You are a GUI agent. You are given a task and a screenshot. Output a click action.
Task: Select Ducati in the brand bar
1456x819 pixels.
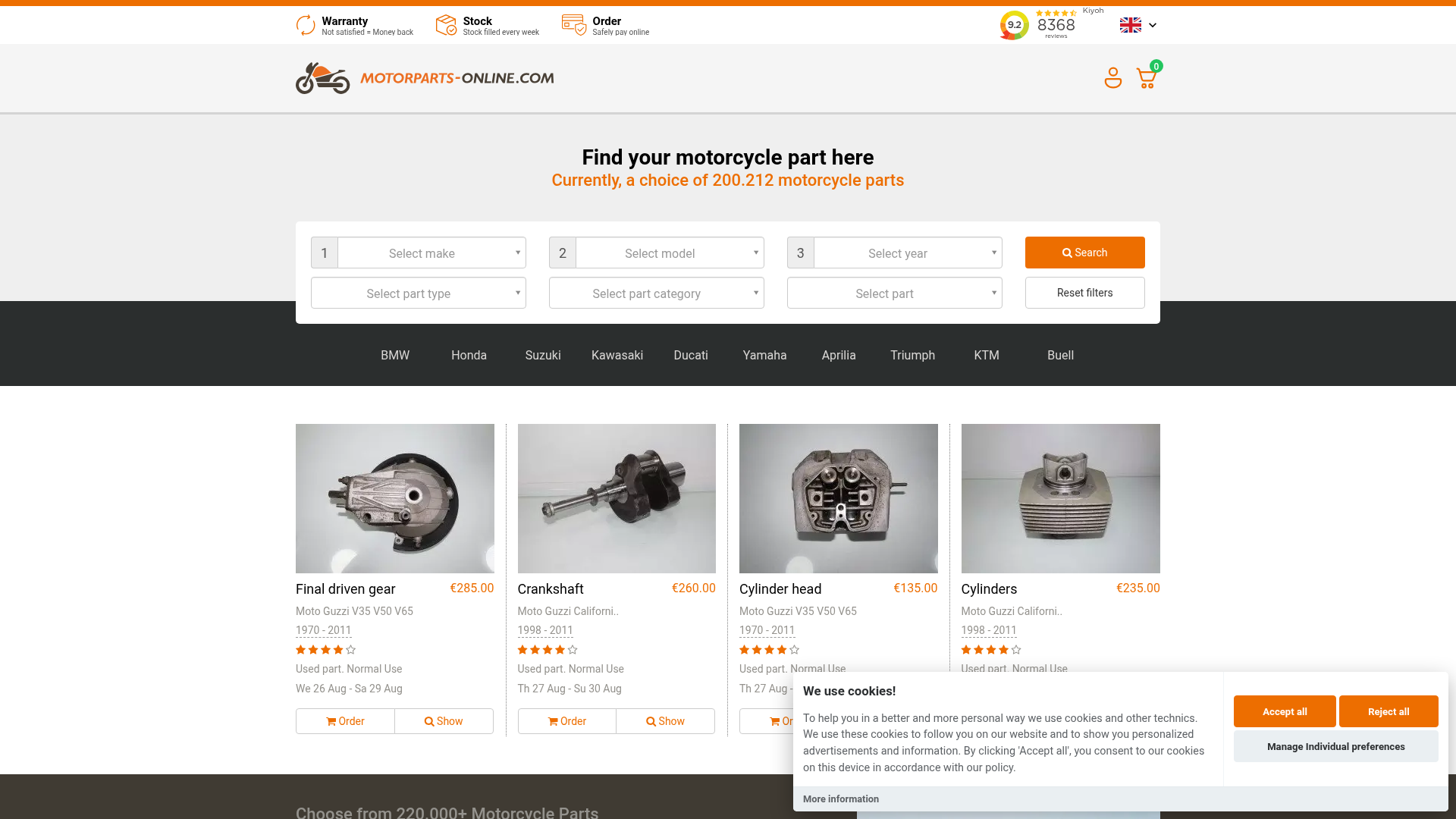691,355
